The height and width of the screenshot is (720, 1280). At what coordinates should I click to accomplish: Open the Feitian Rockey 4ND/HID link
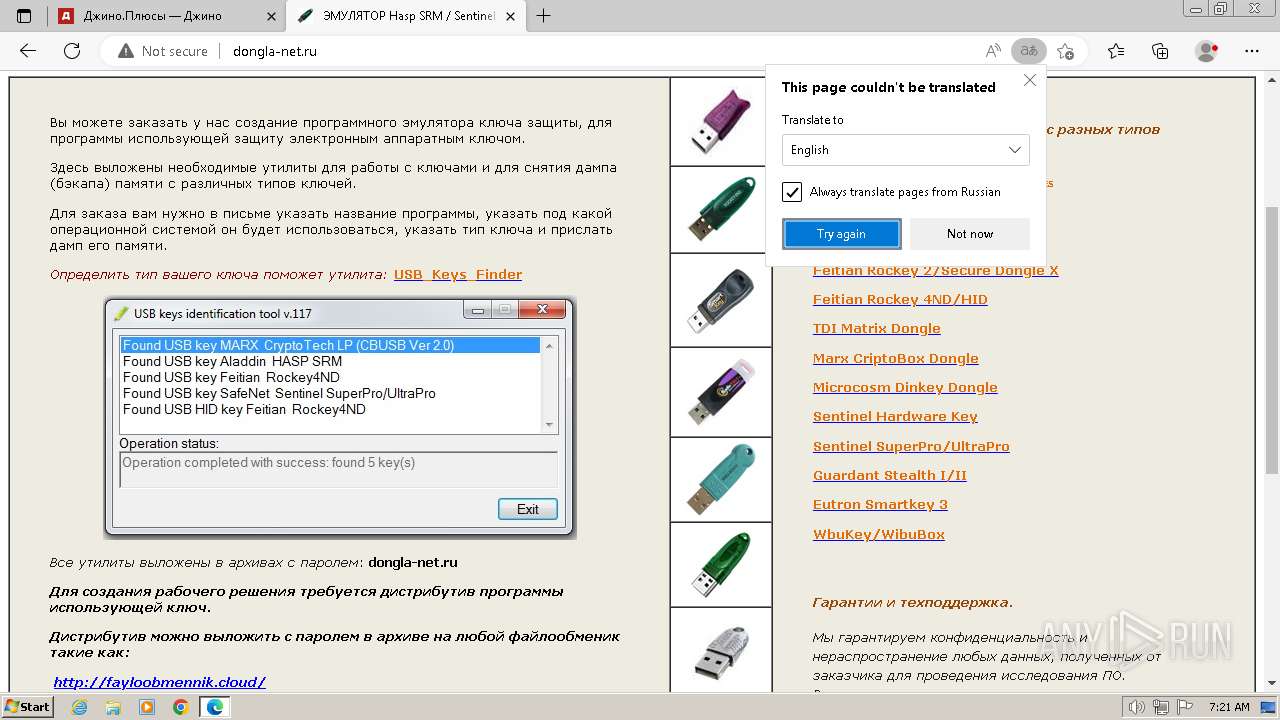(x=900, y=299)
